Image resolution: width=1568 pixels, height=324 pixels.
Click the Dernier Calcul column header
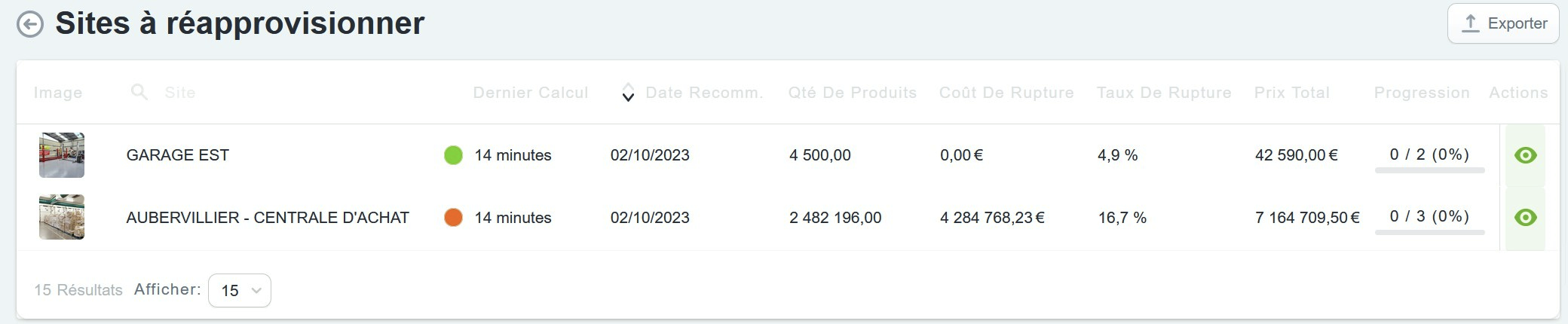coord(531,93)
